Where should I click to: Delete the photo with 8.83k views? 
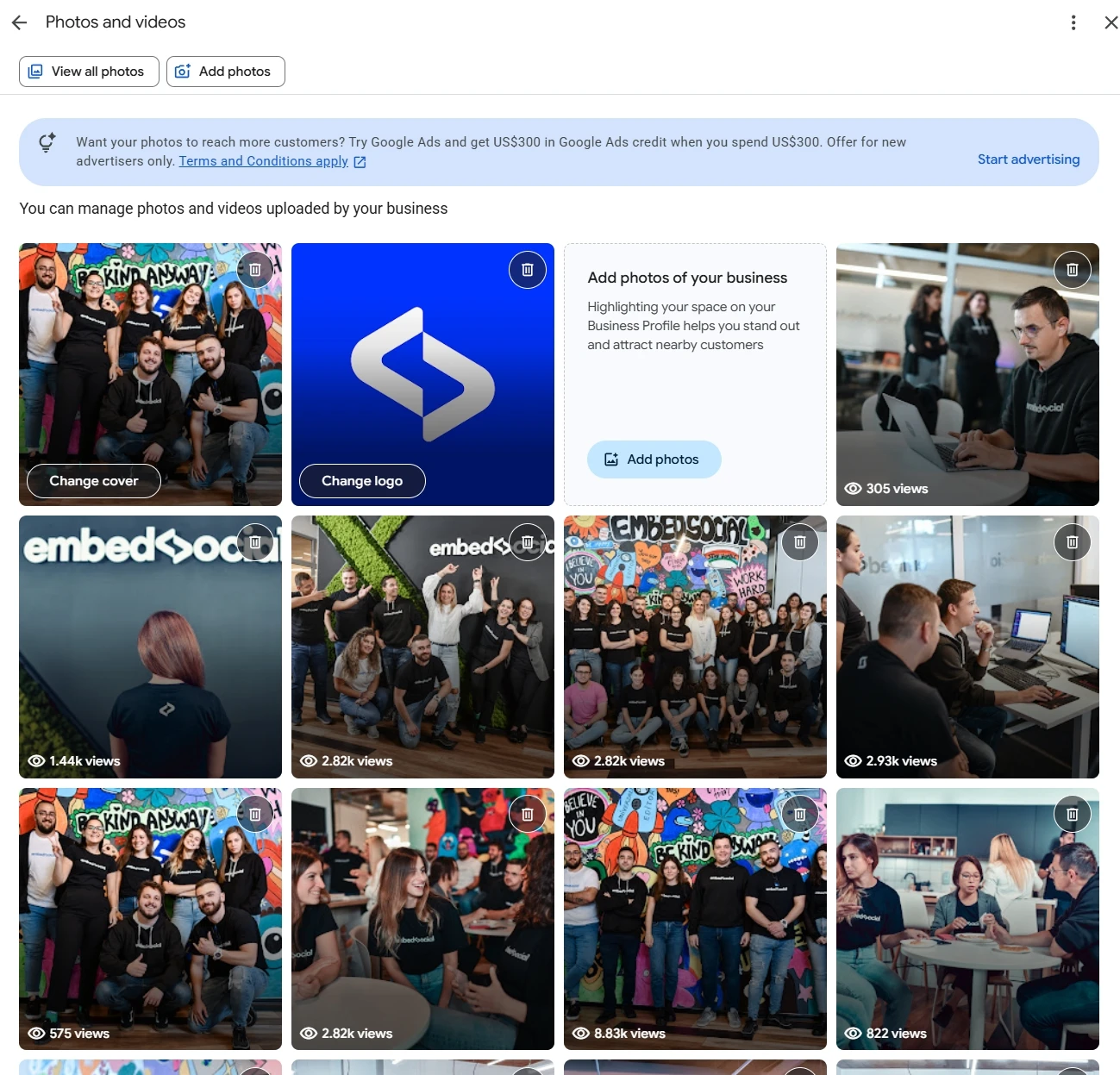pyautogui.click(x=800, y=815)
